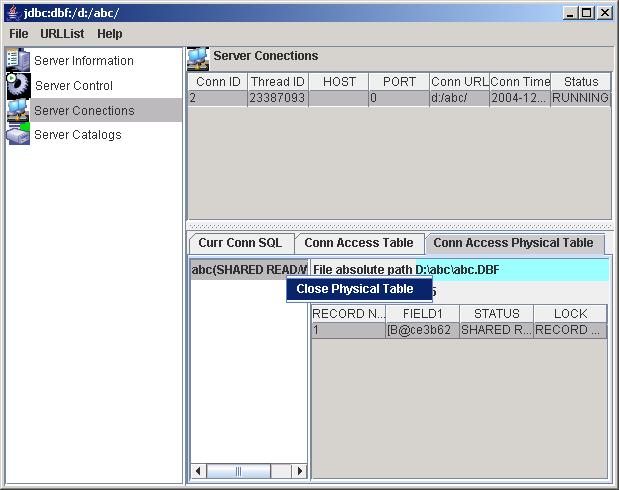This screenshot has height=490, width=619.
Task: Select Conn Access Physical Table tab
Action: point(513,243)
